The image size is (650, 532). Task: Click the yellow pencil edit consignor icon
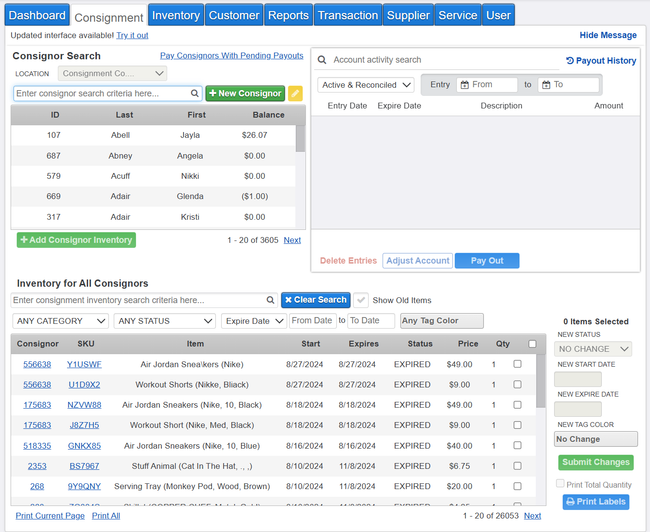295,94
